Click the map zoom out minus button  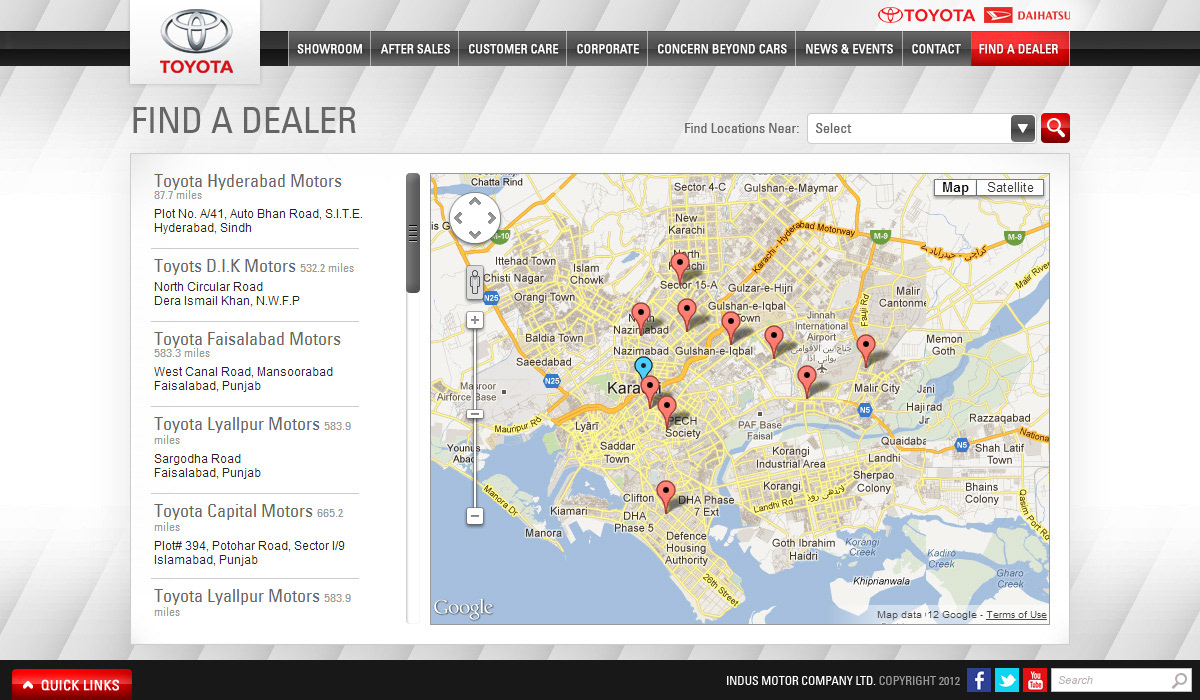tap(475, 516)
